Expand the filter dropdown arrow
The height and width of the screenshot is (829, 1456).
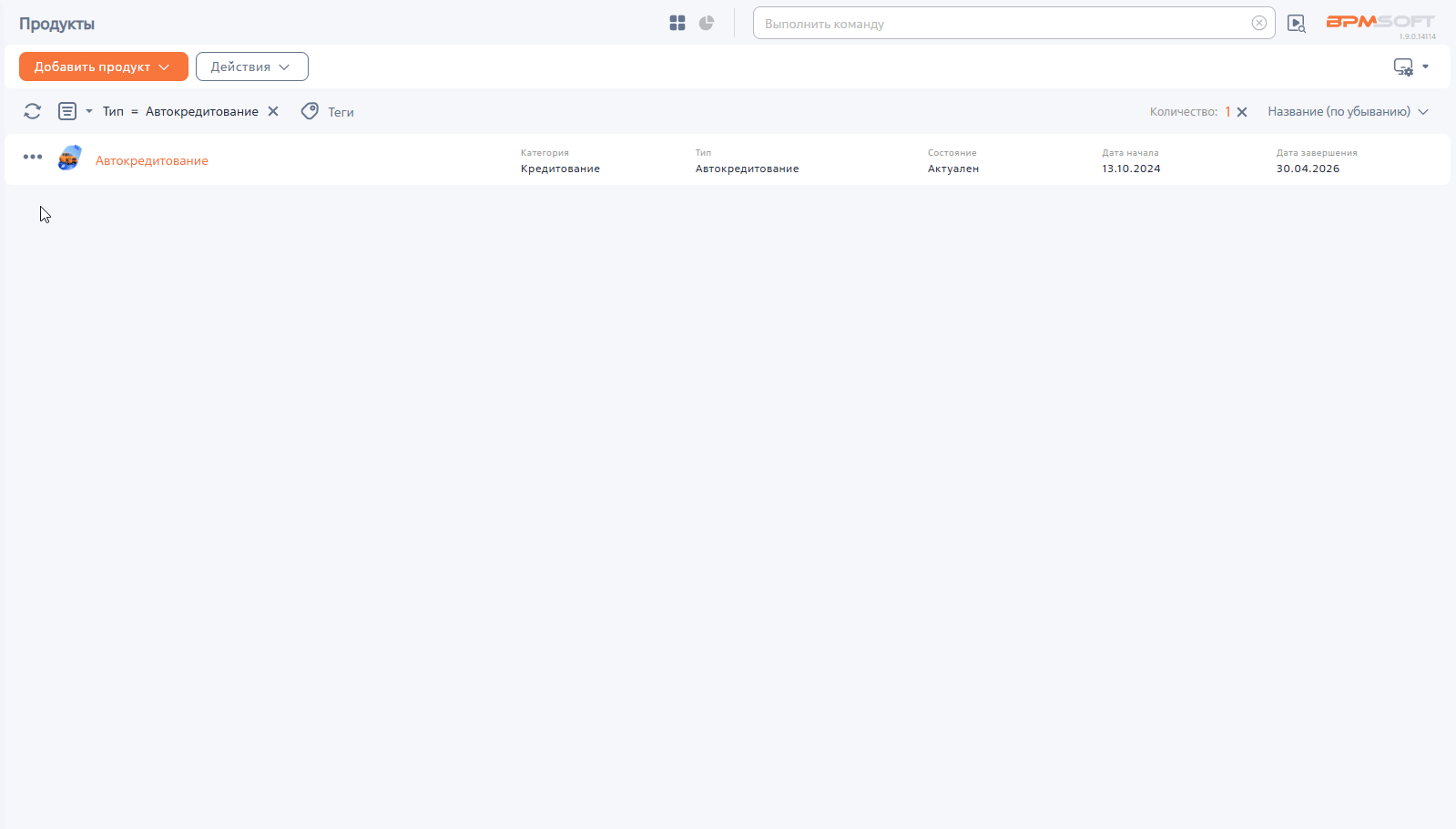[x=89, y=111]
